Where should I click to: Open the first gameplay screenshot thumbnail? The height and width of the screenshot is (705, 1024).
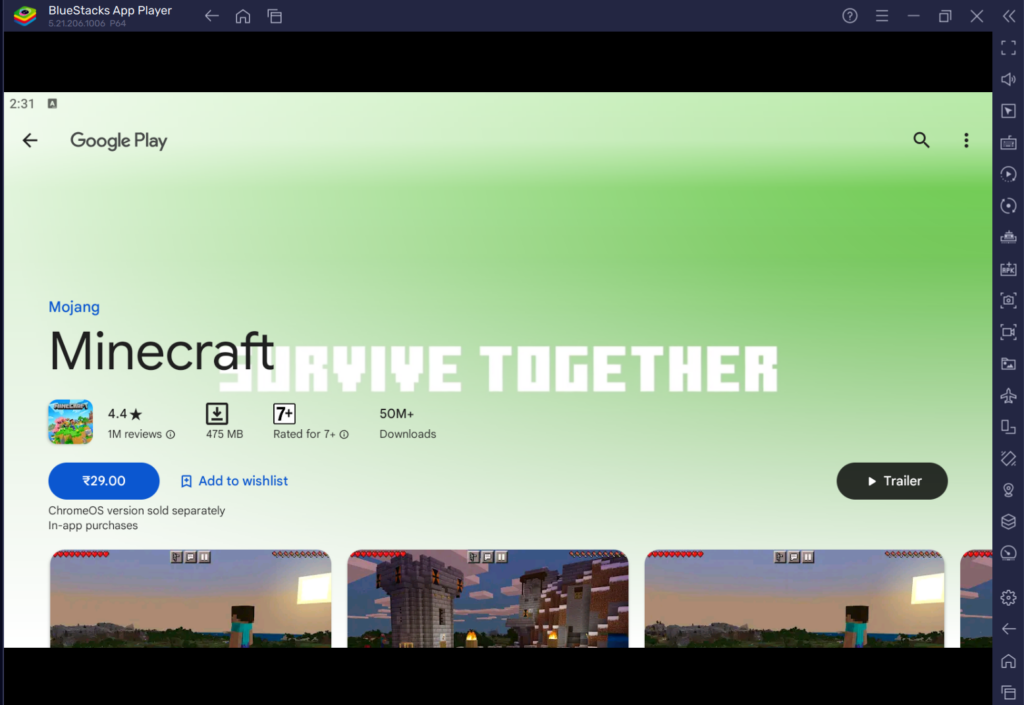[x=190, y=600]
